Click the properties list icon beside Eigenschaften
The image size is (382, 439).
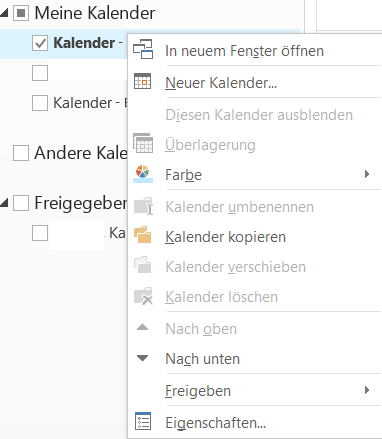pos(143,421)
